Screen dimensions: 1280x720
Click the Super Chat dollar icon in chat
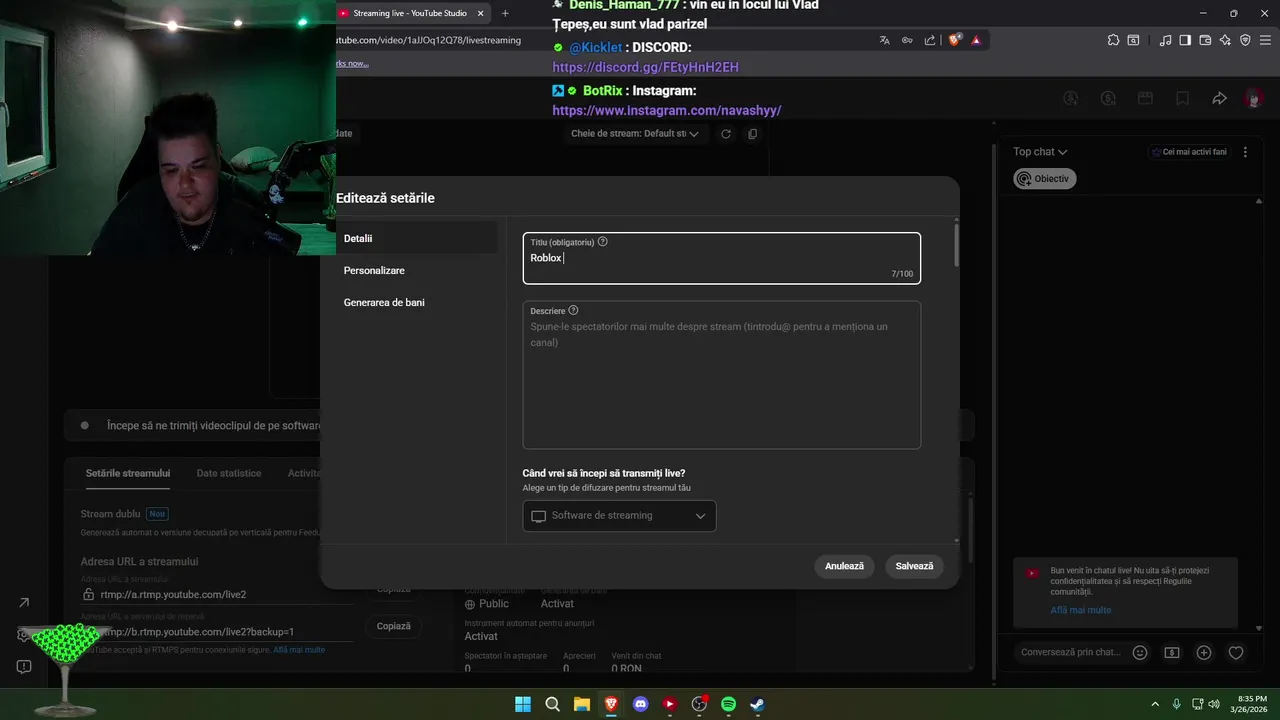coord(1172,652)
